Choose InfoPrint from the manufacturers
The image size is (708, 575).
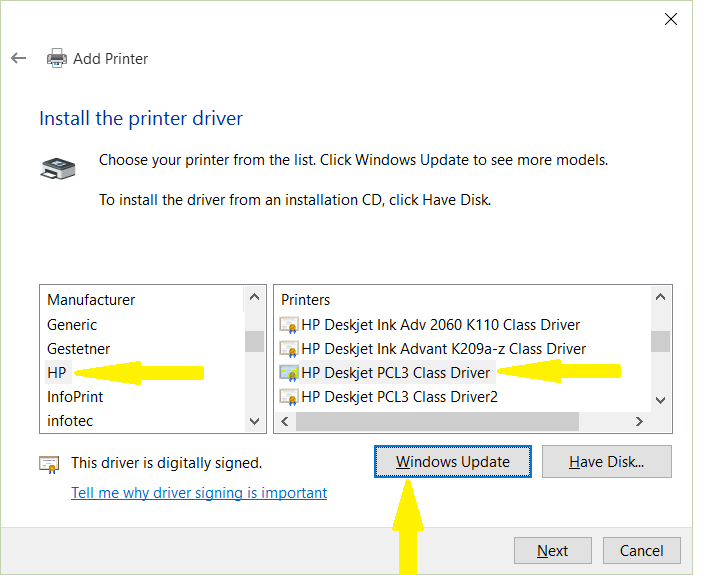(x=75, y=397)
